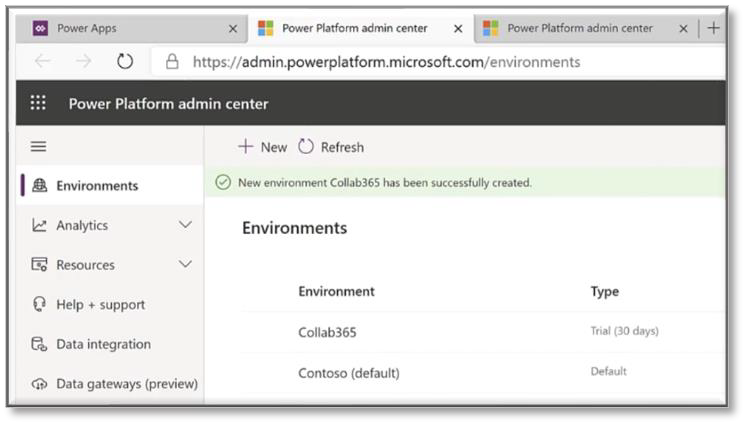Click the padlock site info icon
Image resolution: width=746 pixels, height=425 pixels.
click(172, 61)
